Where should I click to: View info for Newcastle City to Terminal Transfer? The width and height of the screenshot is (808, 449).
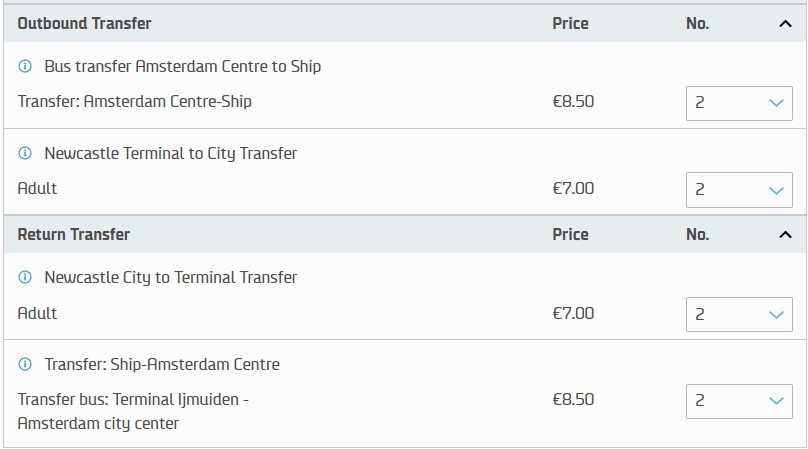click(25, 277)
